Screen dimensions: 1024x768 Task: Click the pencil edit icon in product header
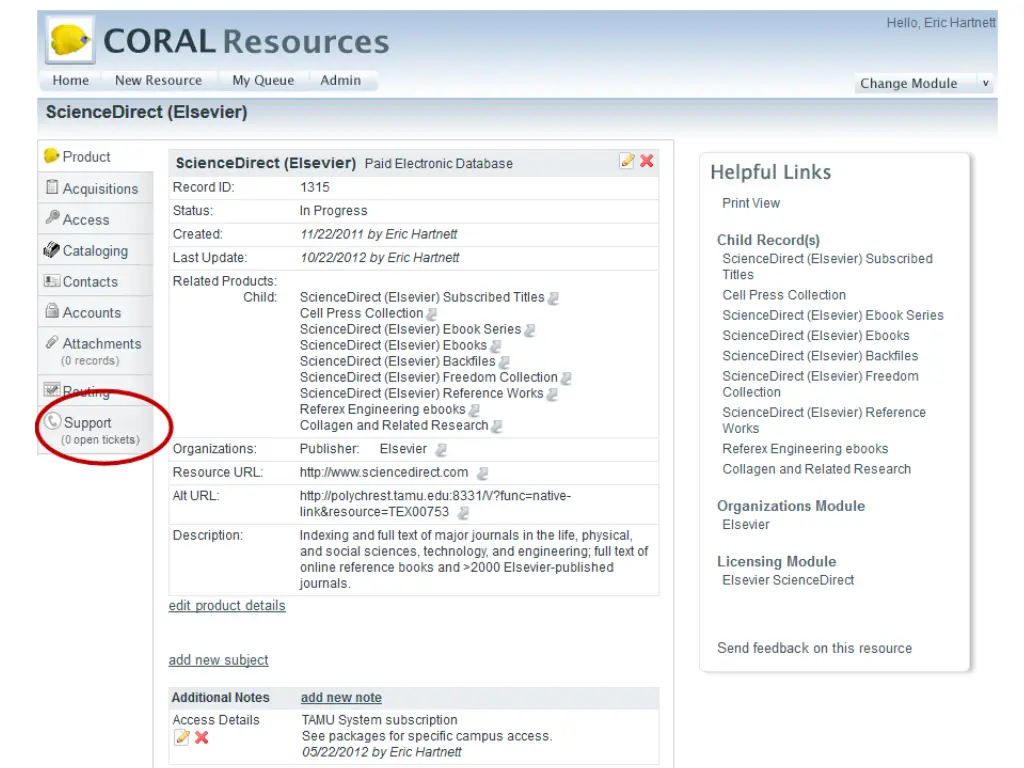[x=627, y=161]
